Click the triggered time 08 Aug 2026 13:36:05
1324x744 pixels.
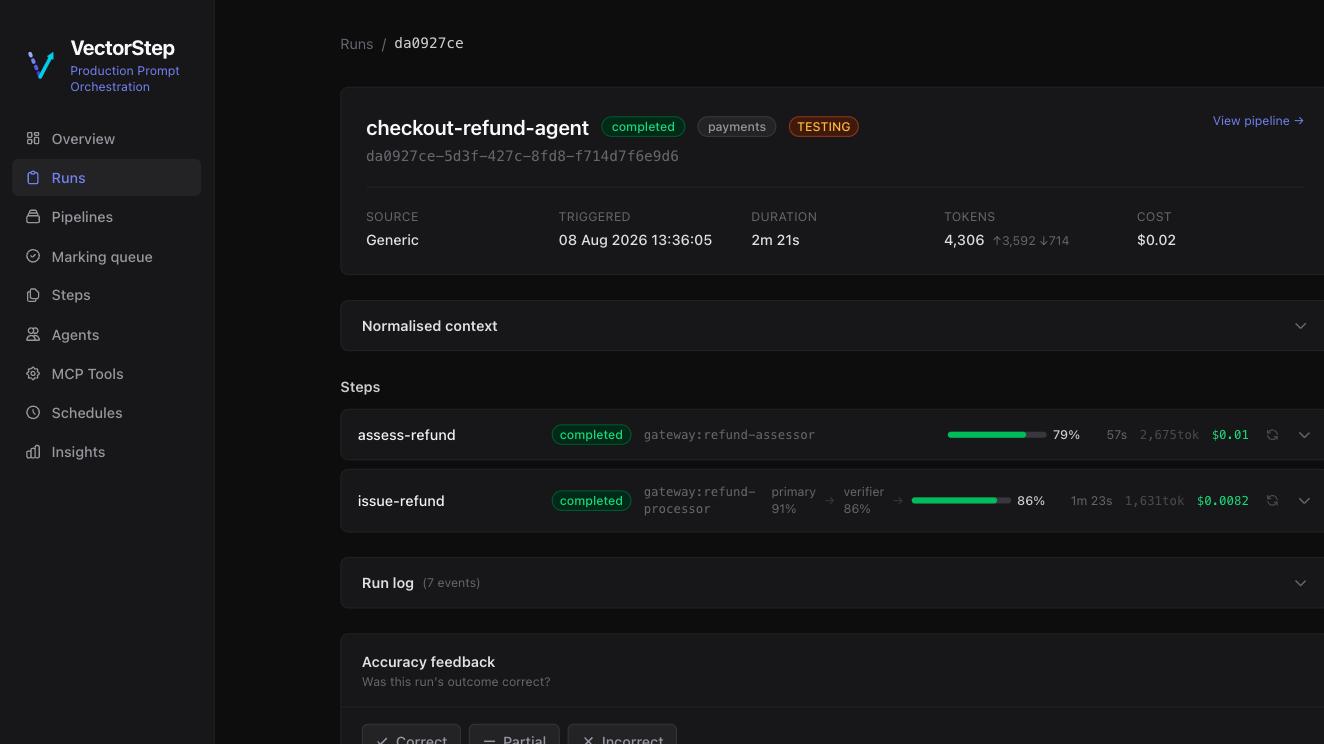pyautogui.click(x=635, y=240)
